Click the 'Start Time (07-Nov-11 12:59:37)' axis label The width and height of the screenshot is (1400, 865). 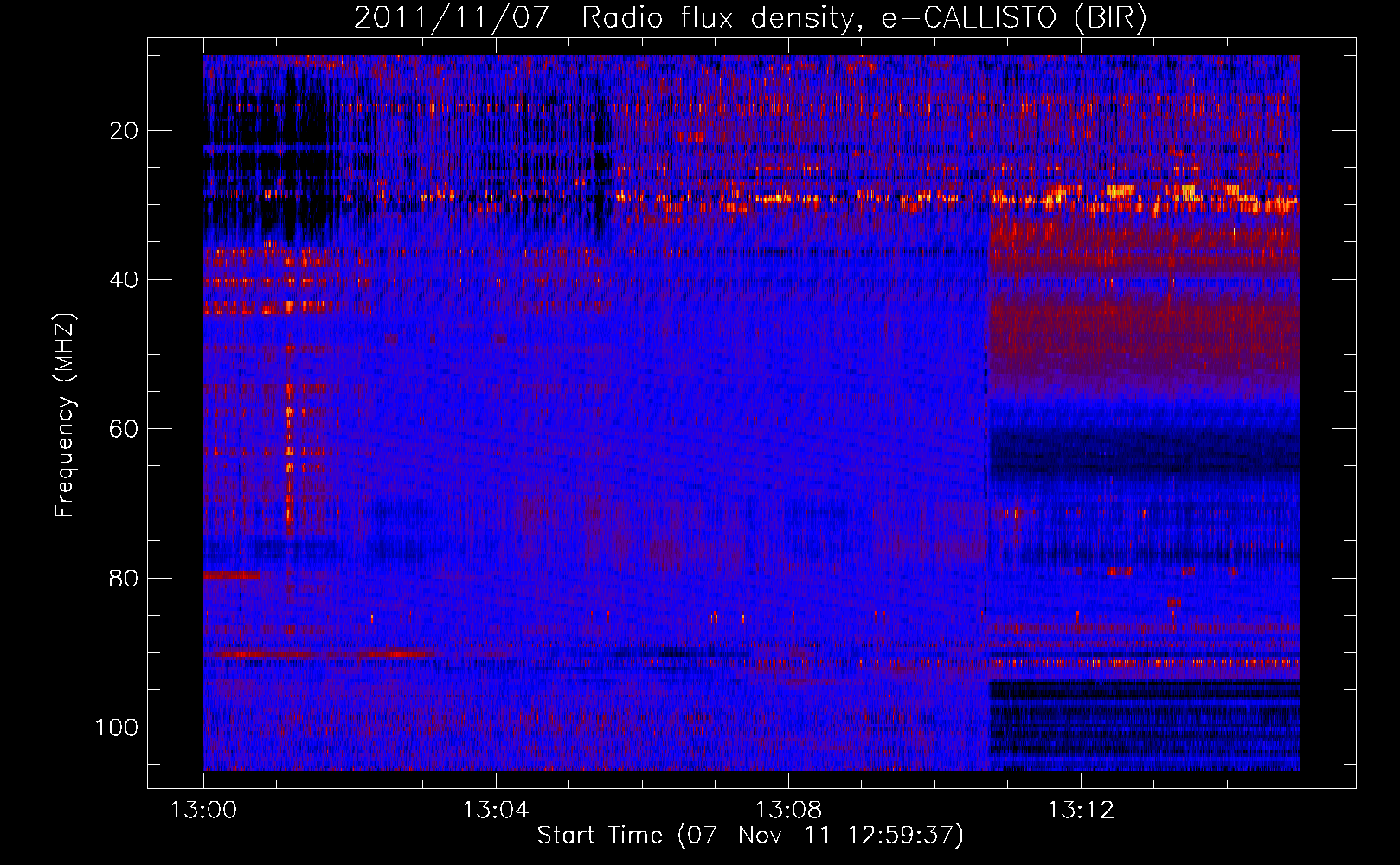tap(750, 836)
